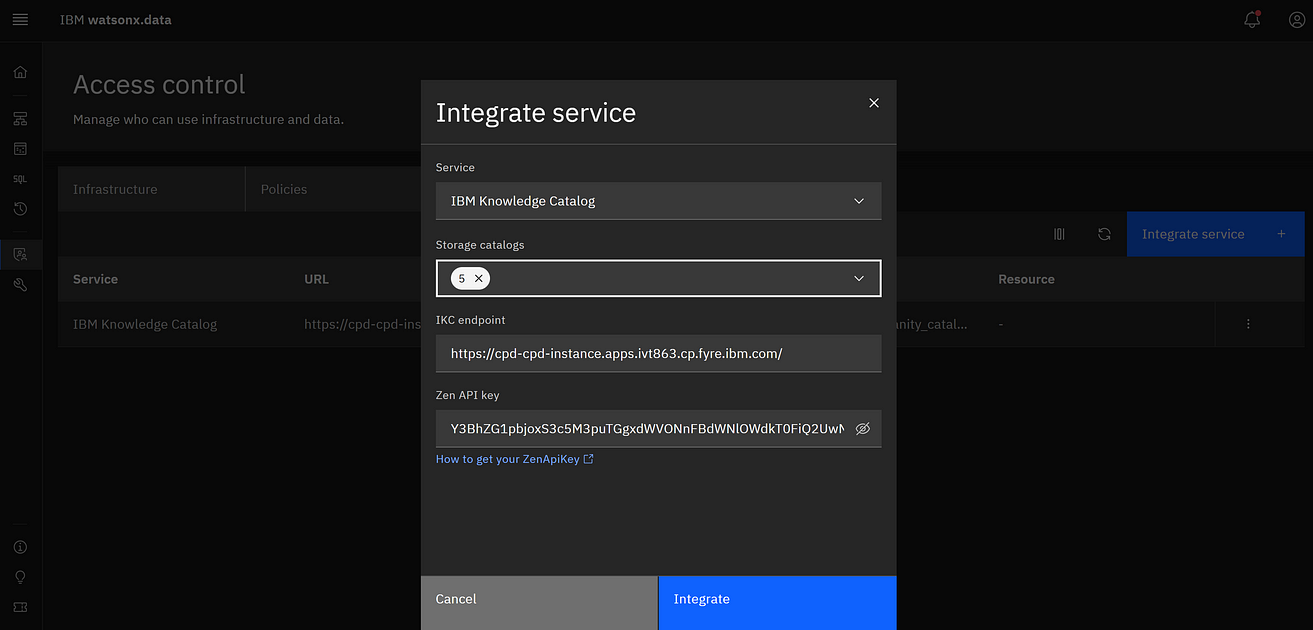
Task: Select the Access control sidebar icon
Action: coord(20,254)
